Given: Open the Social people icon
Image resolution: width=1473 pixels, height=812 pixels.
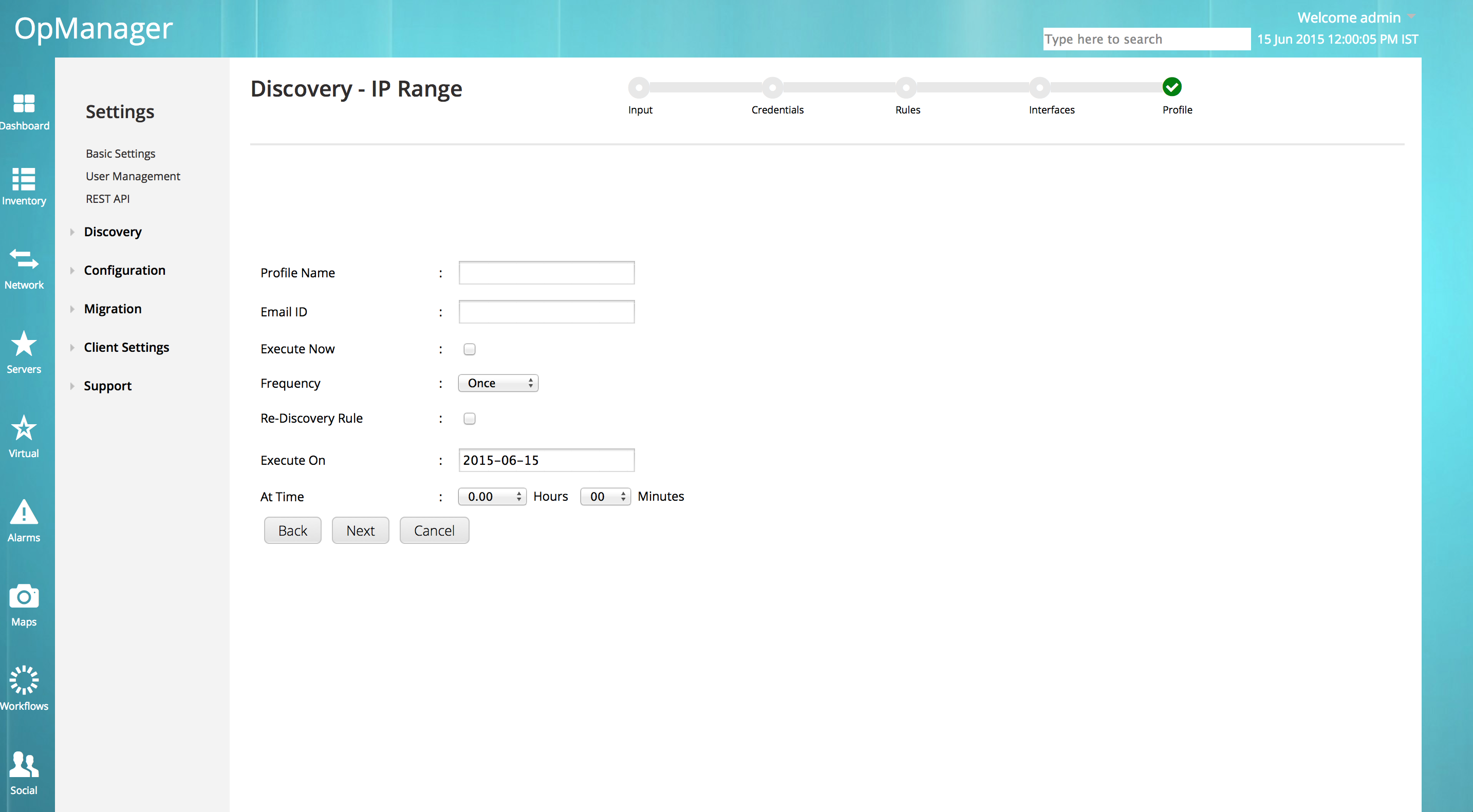Looking at the screenshot, I should click(24, 765).
